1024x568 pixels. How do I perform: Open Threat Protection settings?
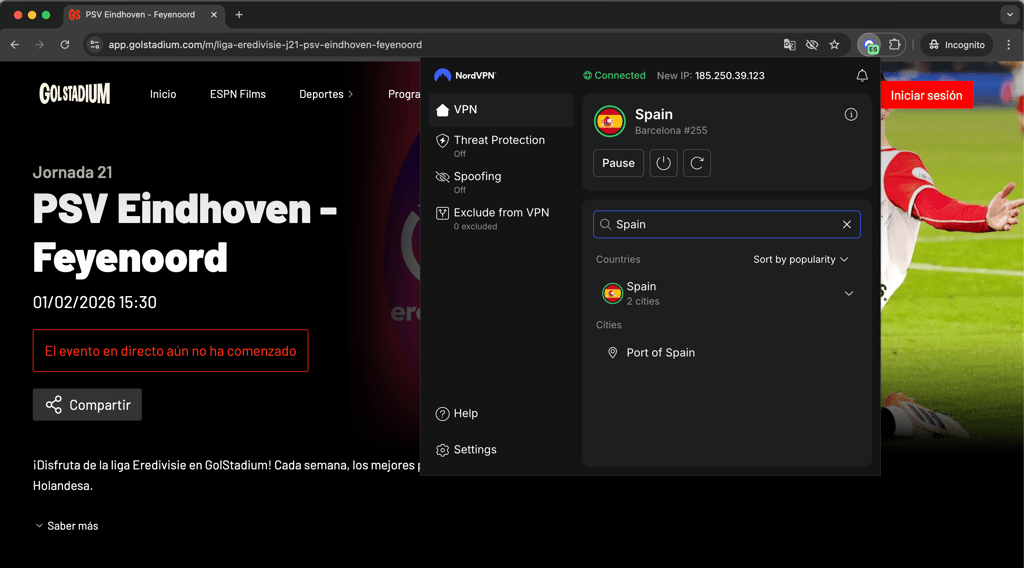501,146
